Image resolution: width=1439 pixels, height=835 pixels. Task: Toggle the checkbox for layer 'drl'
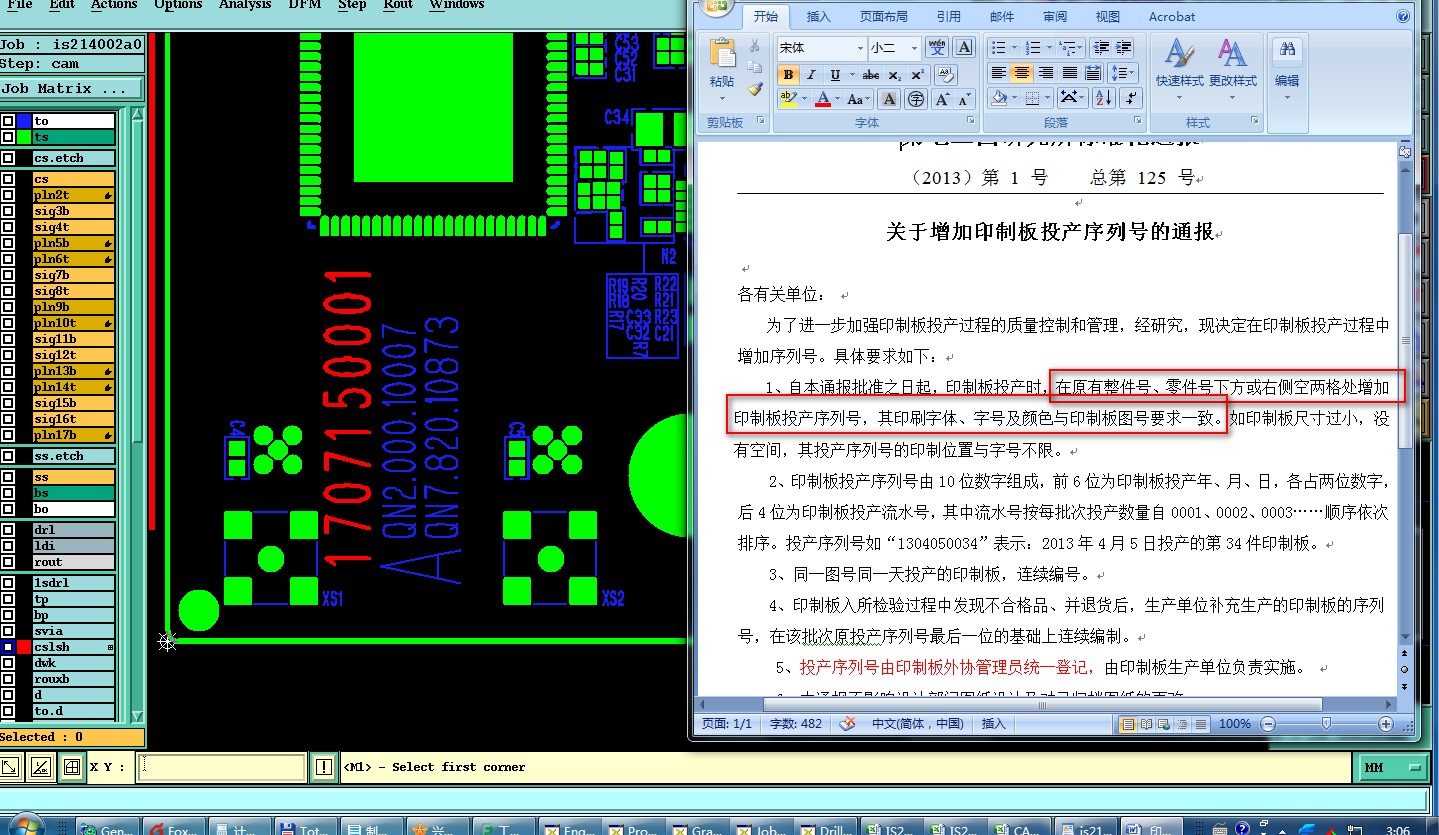(x=8, y=530)
